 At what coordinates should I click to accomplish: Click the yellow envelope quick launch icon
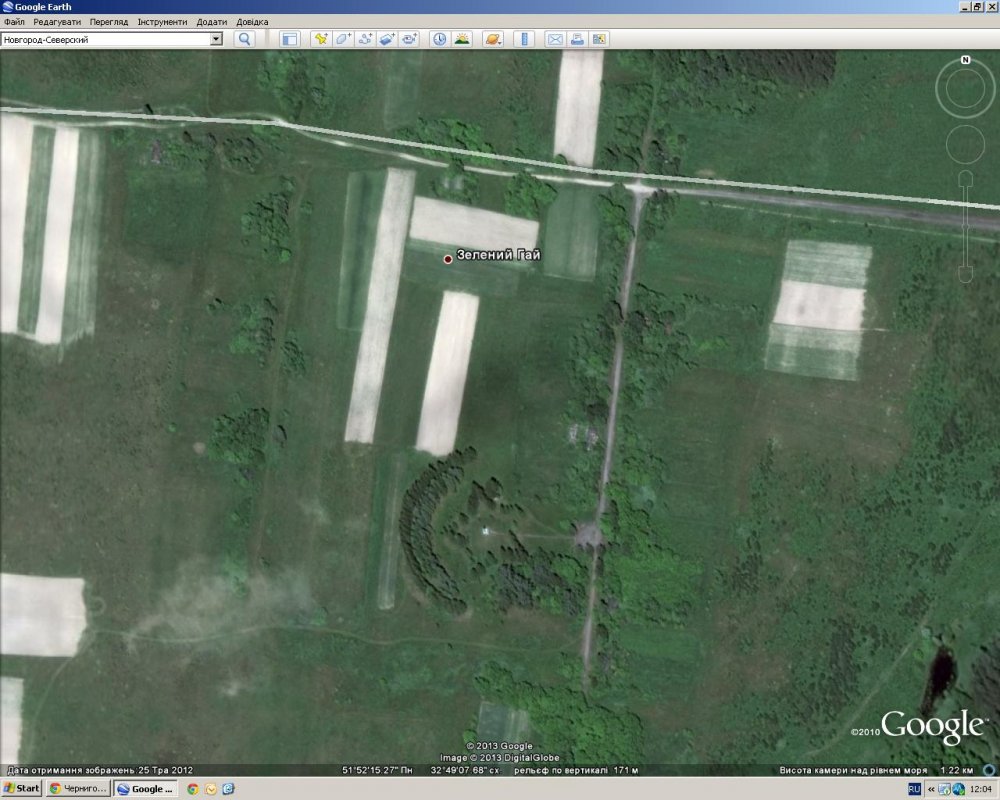(210, 789)
